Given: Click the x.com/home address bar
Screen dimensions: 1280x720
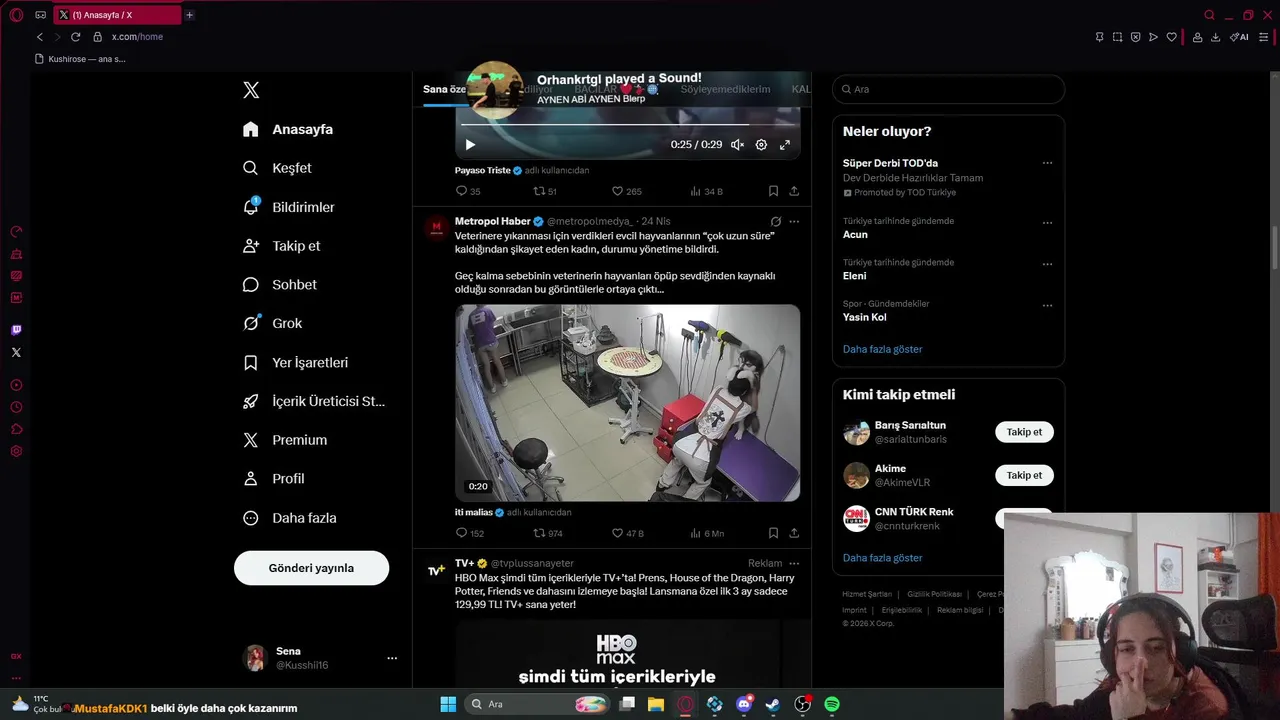Looking at the screenshot, I should [137, 37].
